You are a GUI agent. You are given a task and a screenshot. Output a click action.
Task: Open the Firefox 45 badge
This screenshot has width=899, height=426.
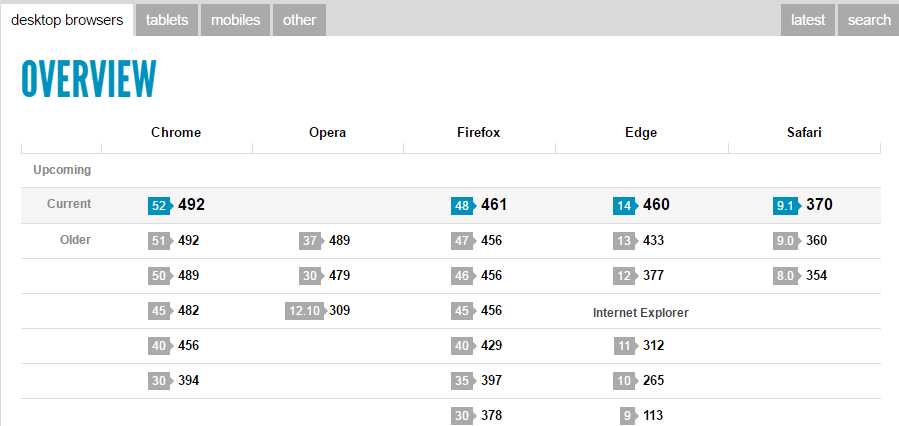(463, 311)
